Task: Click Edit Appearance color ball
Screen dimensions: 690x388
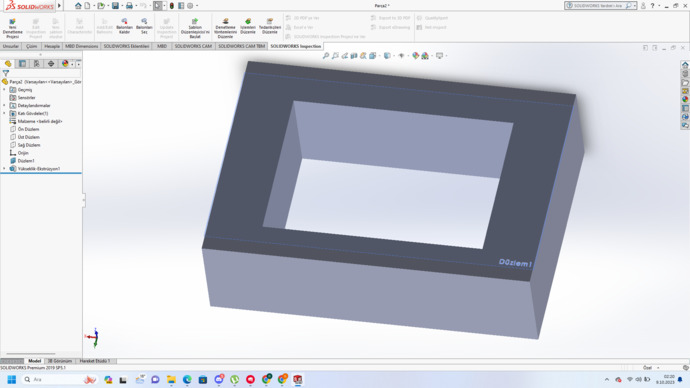Action: point(415,56)
